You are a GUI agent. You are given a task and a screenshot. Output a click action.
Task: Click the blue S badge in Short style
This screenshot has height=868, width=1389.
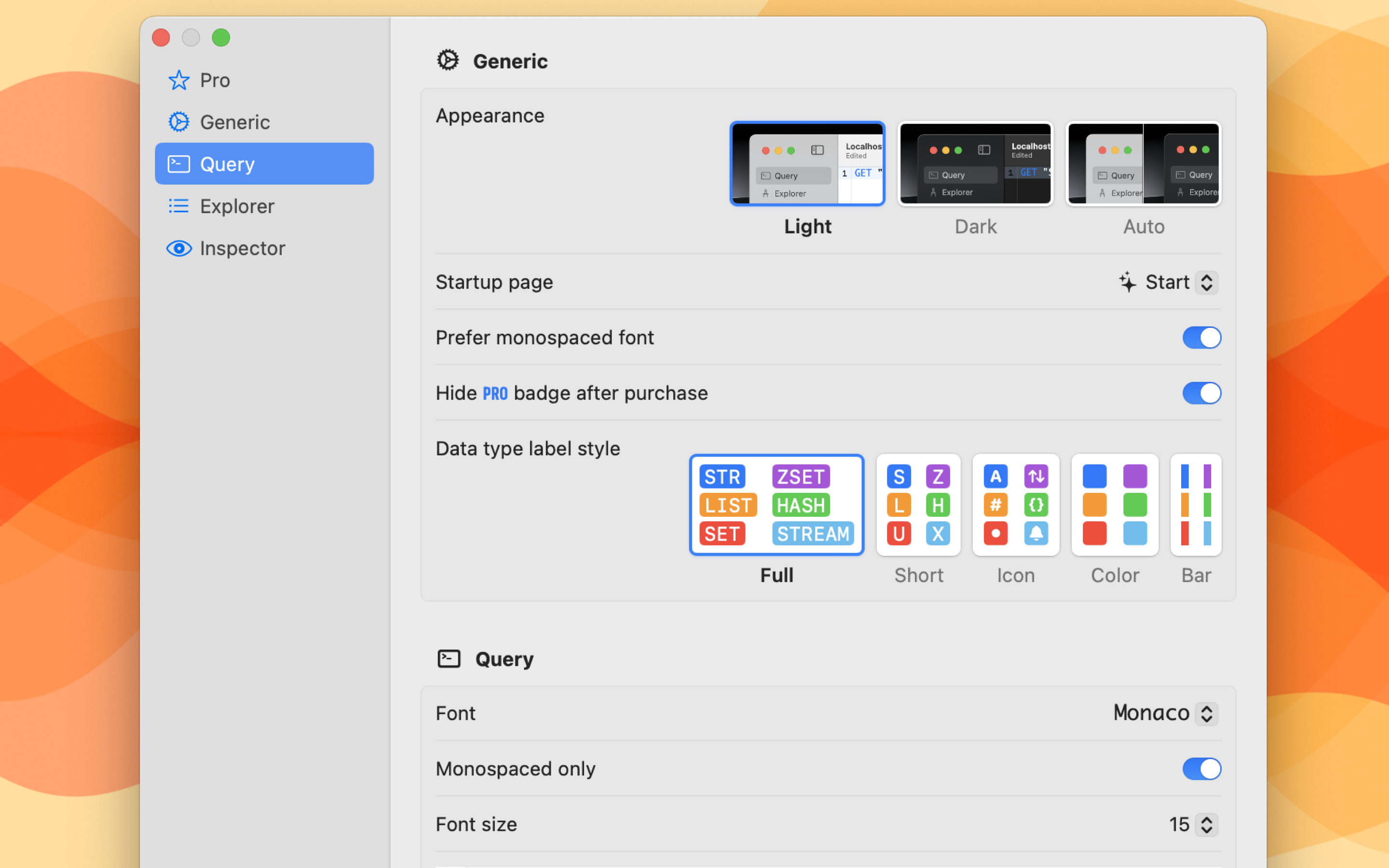click(899, 476)
